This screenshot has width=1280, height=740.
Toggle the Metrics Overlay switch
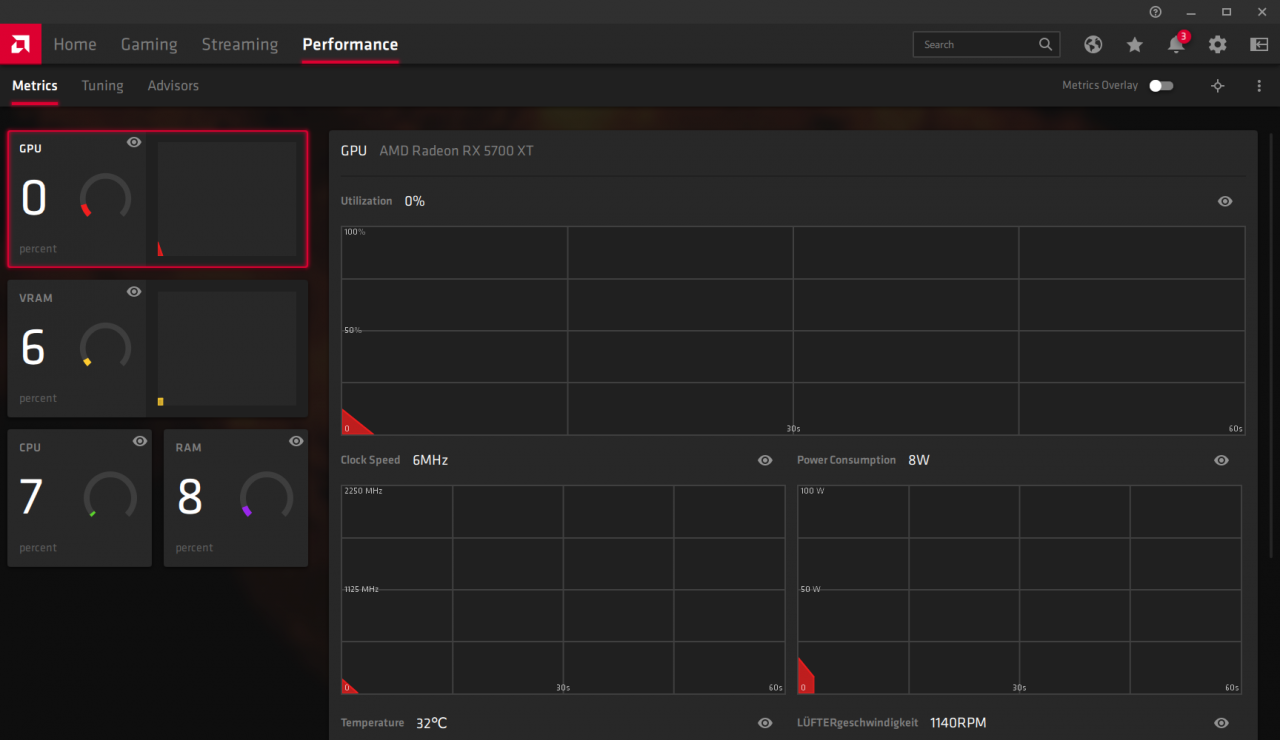[x=1161, y=86]
